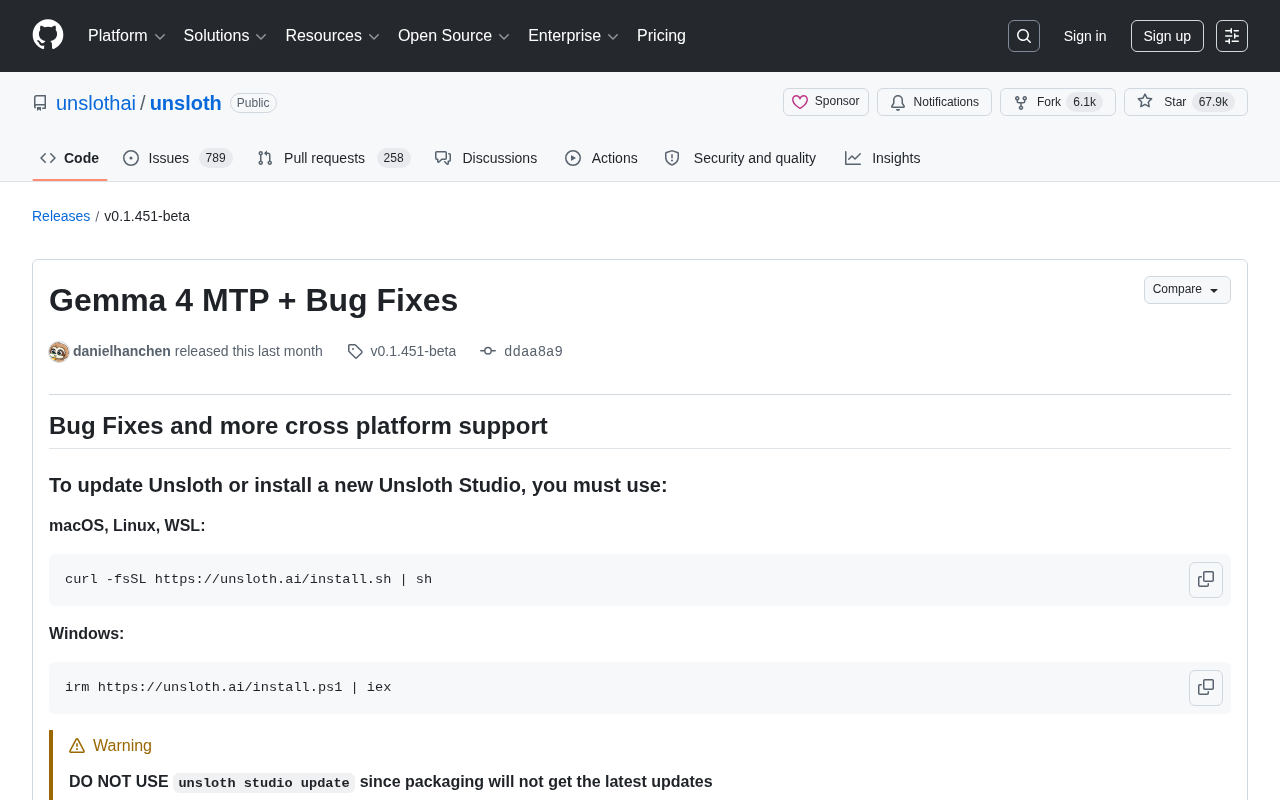This screenshot has width=1280, height=800.
Task: Click the 789 issues counter
Action: coord(216,158)
